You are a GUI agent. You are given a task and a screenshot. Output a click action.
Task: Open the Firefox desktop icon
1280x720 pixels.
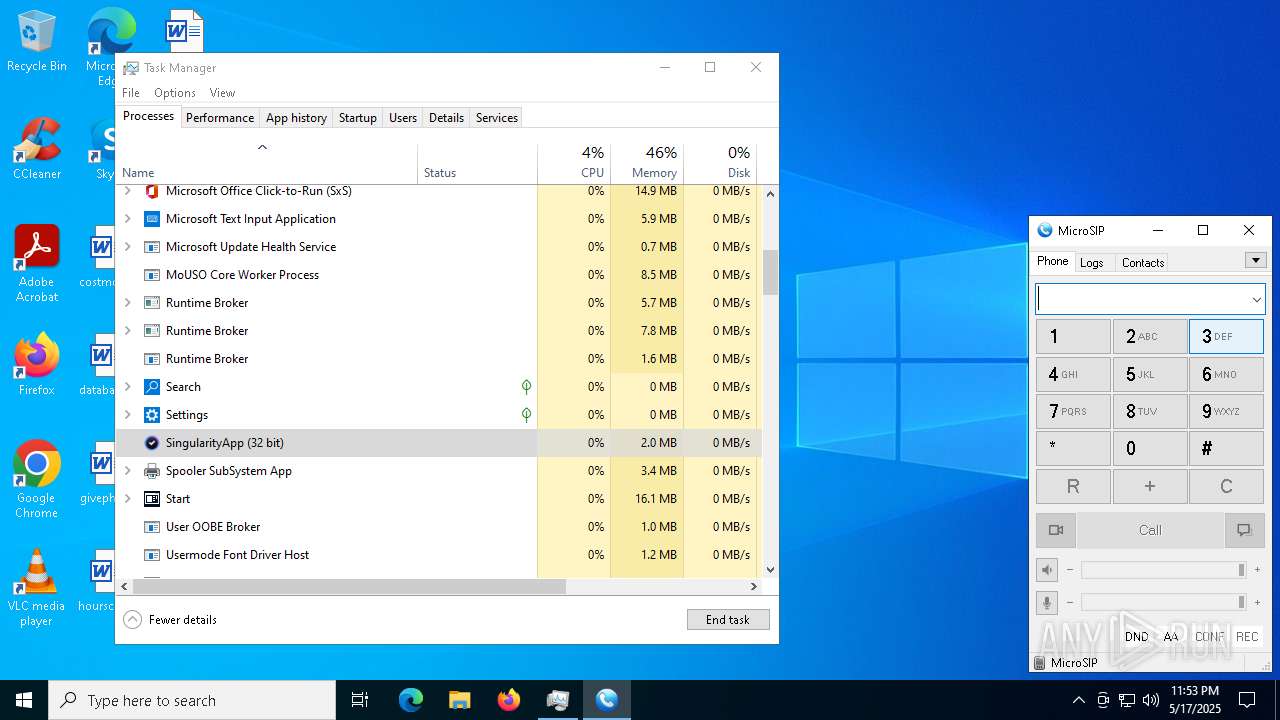click(37, 365)
